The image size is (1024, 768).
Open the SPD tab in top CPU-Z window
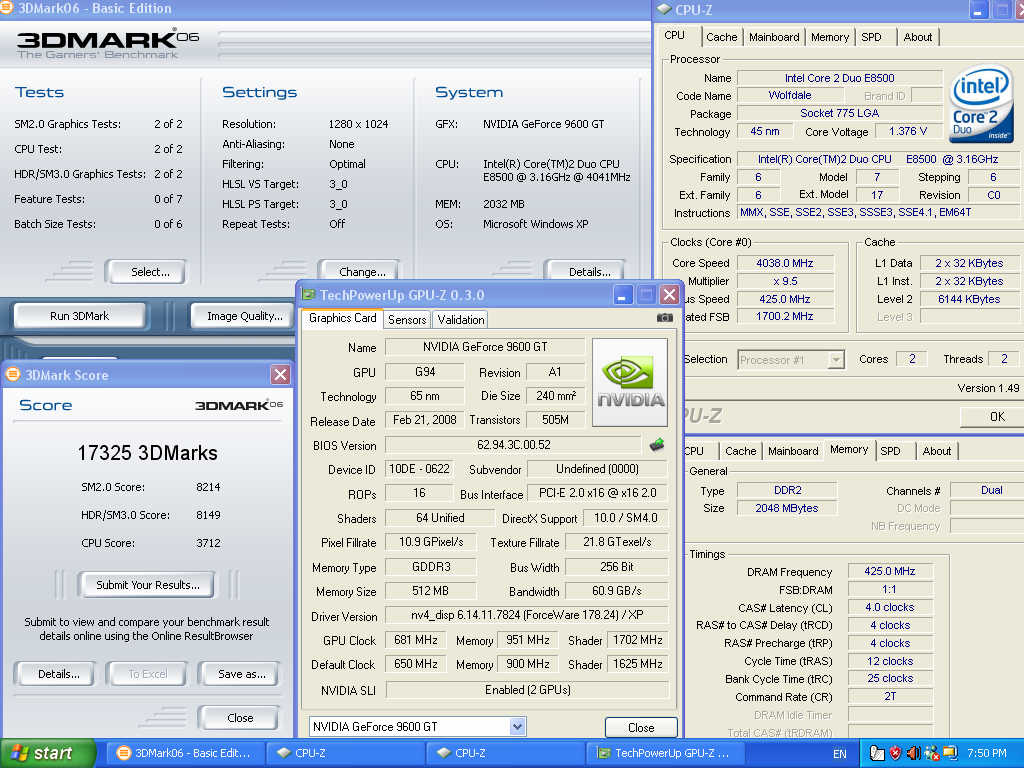click(871, 37)
